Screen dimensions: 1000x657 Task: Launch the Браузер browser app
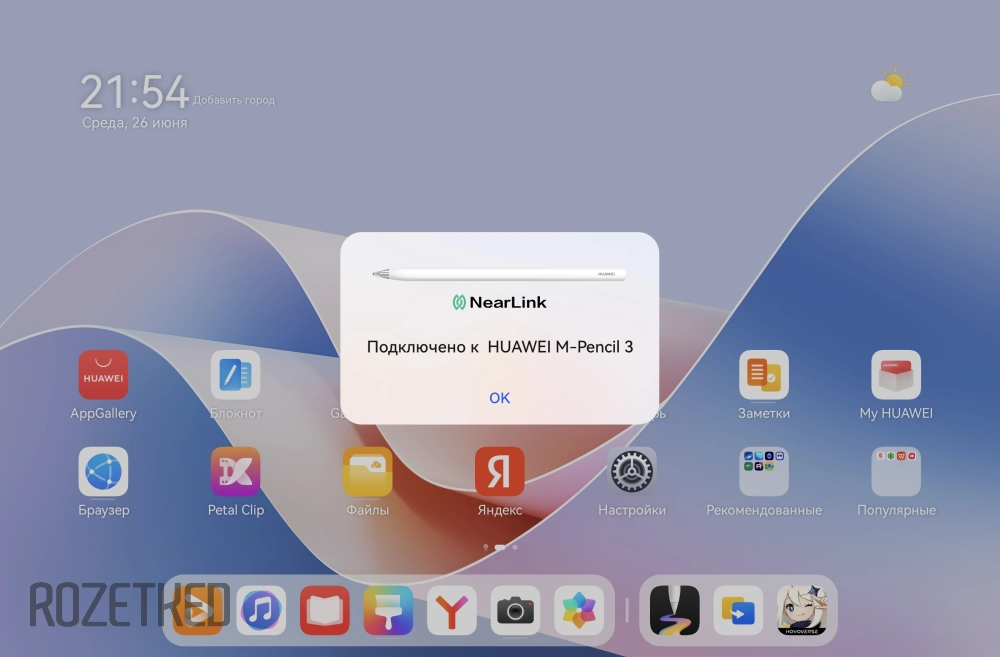pyautogui.click(x=103, y=472)
